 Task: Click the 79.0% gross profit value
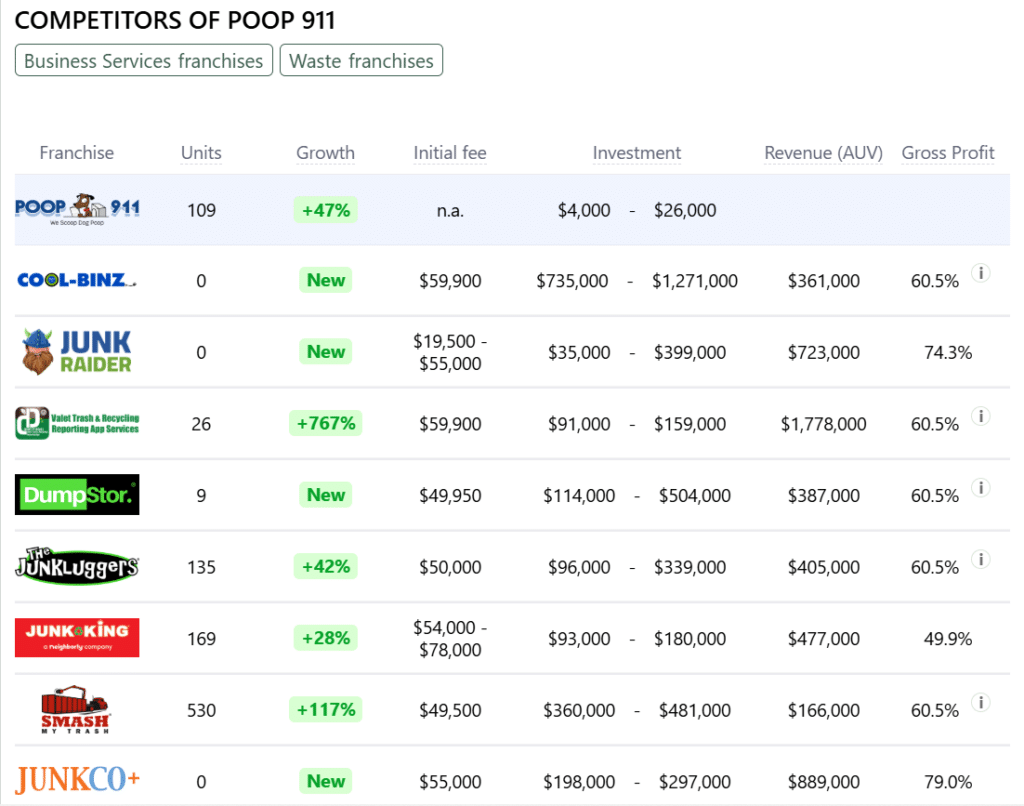948,782
